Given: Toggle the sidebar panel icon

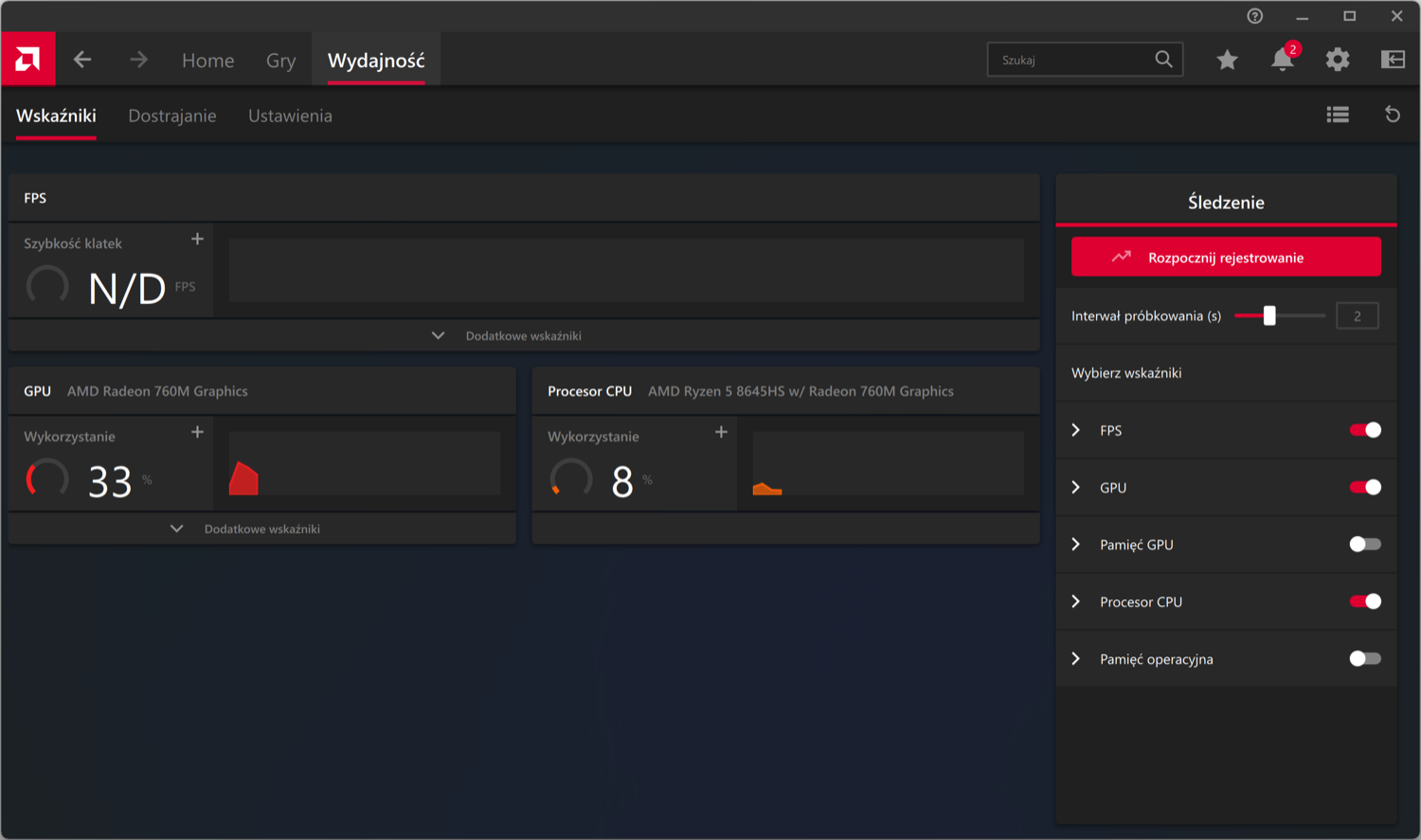Looking at the screenshot, I should click(x=1393, y=60).
